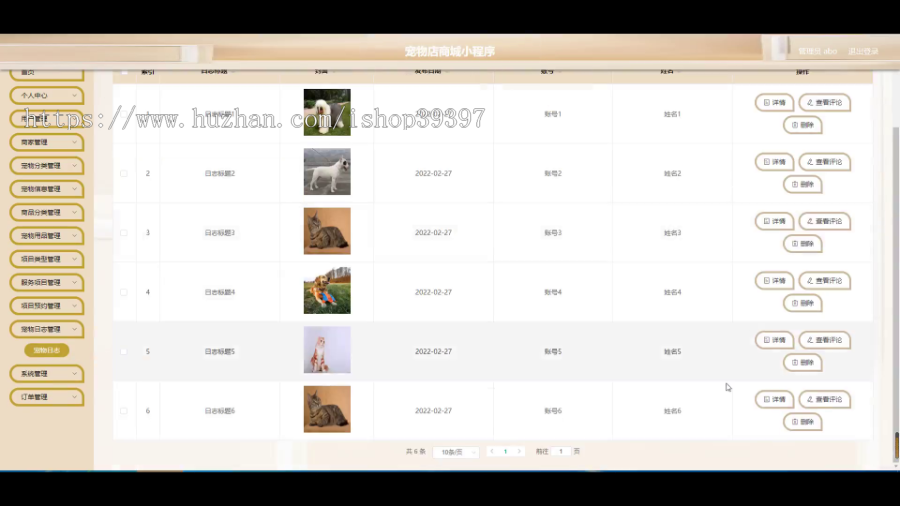The width and height of the screenshot is (900, 506).
Task: Tick the checkbox for row 4
Action: click(124, 292)
